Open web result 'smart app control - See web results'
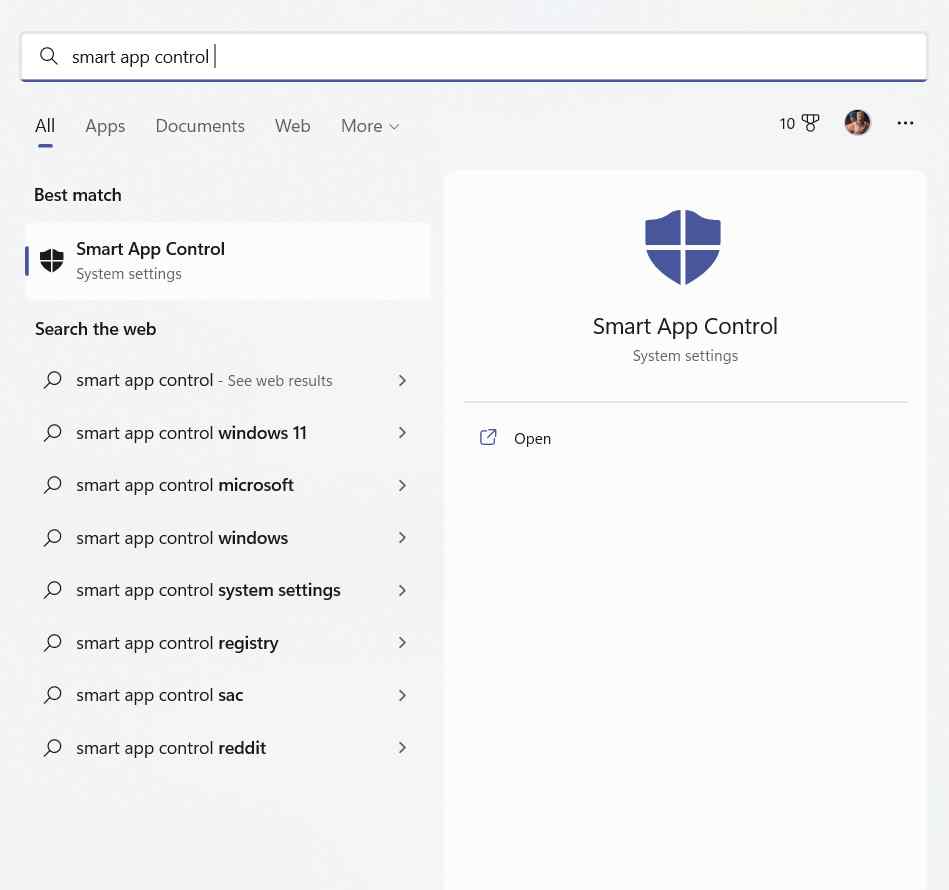Viewport: 949px width, 890px height. point(228,381)
